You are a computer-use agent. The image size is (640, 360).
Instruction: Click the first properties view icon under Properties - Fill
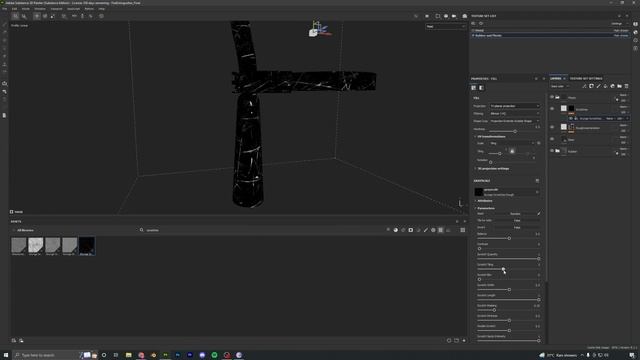(x=473, y=88)
